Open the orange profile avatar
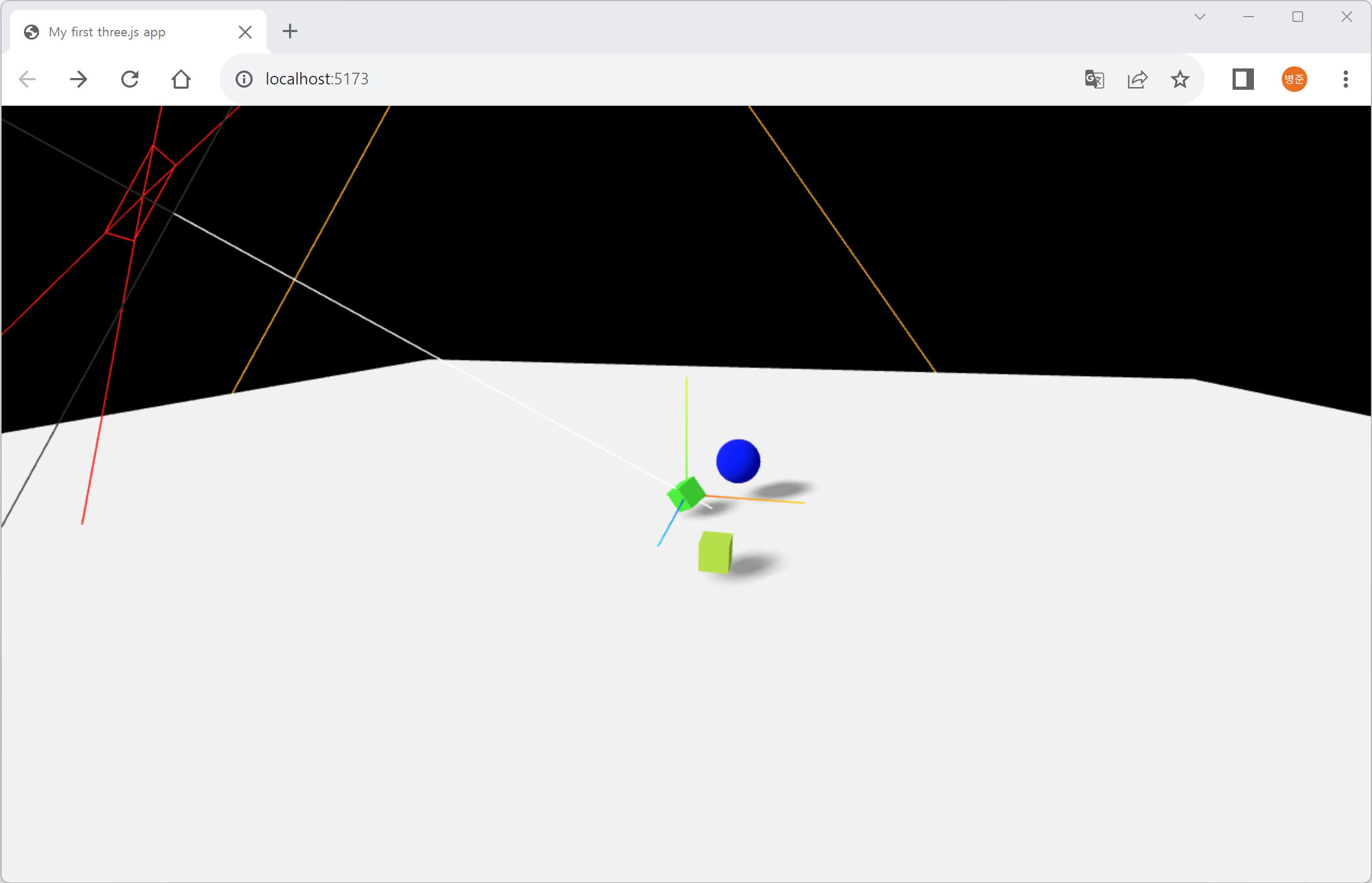1372x883 pixels. coord(1294,79)
